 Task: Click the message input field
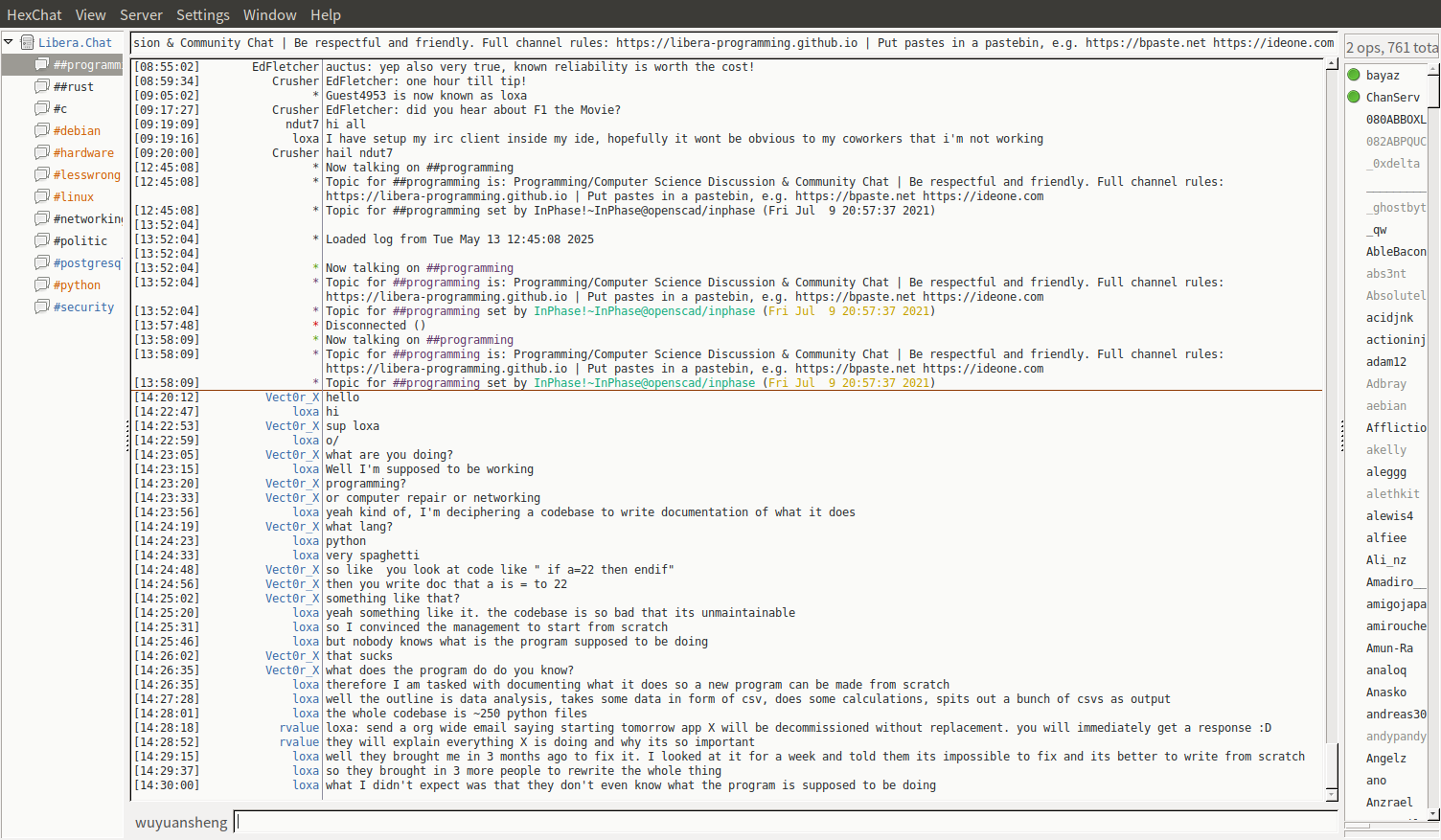click(786, 822)
